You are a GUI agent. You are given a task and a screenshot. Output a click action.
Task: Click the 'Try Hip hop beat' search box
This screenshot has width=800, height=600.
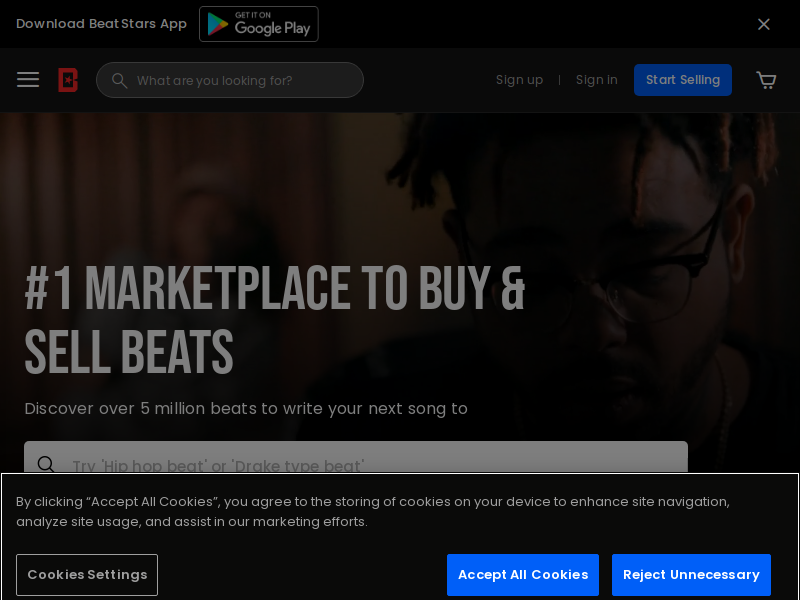[356, 457]
